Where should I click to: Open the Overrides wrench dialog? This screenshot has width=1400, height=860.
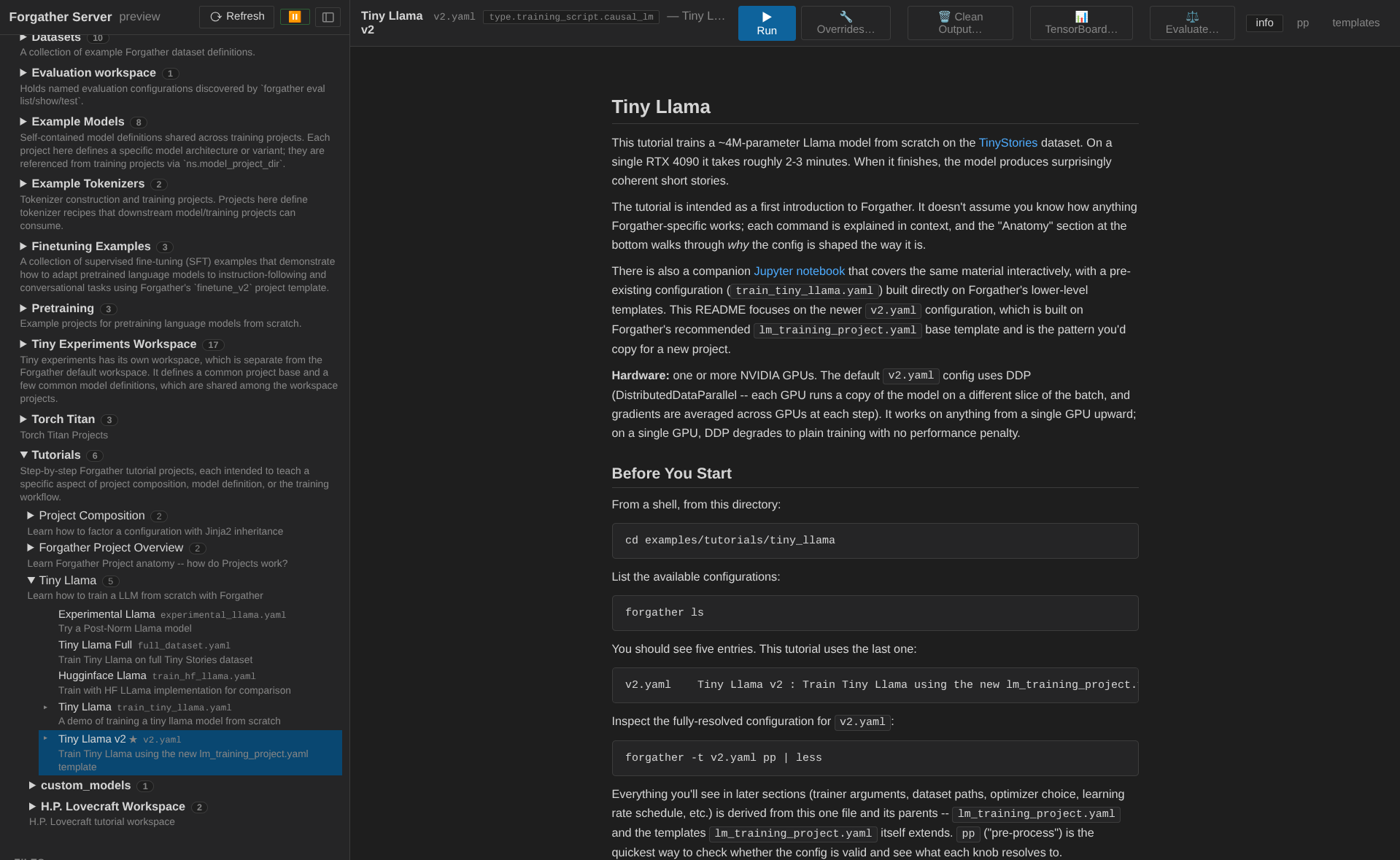(846, 23)
